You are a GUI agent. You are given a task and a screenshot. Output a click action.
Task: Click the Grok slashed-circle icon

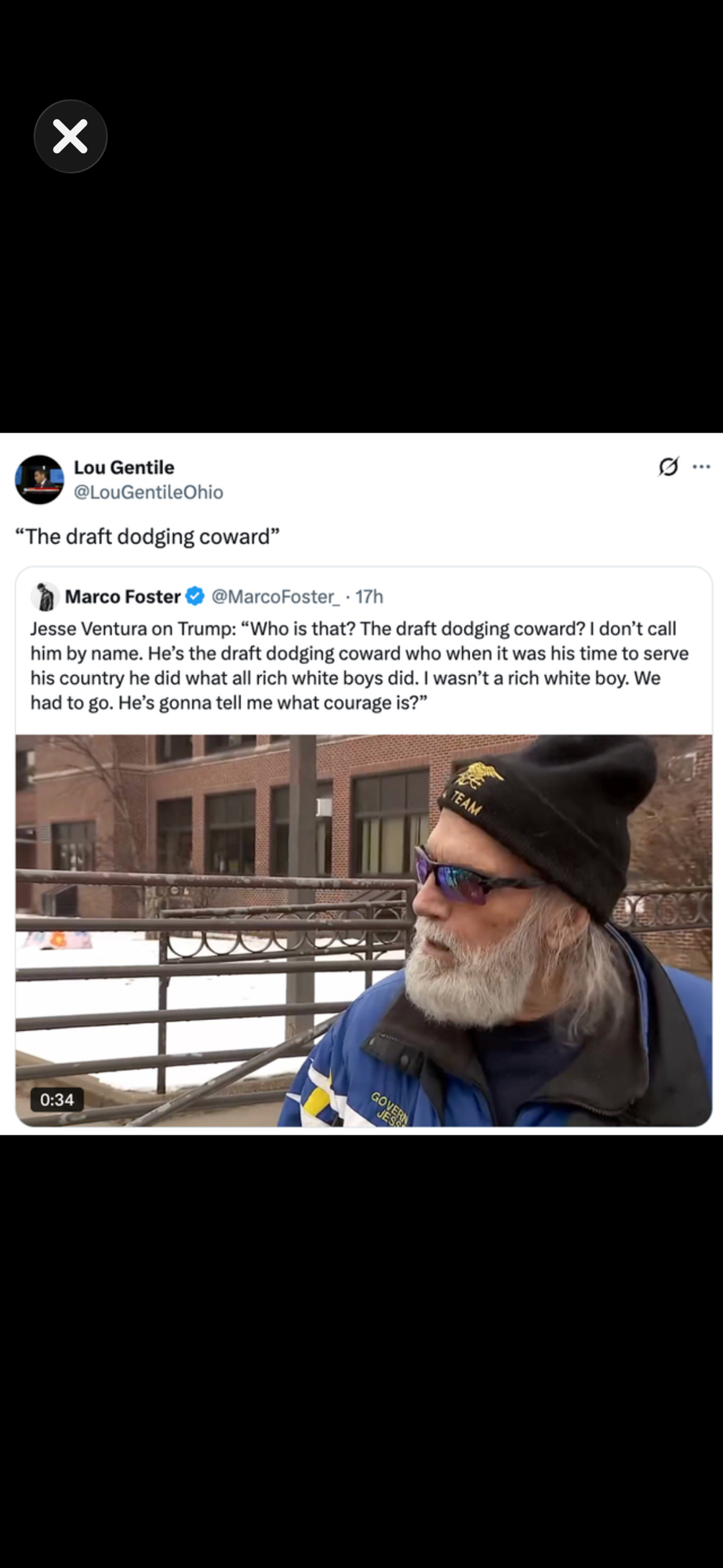668,467
